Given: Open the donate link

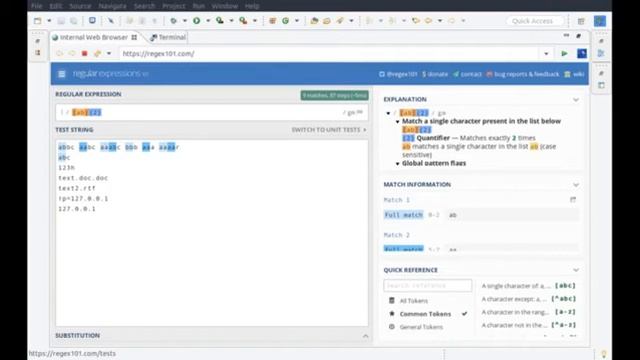Looking at the screenshot, I should coord(435,74).
